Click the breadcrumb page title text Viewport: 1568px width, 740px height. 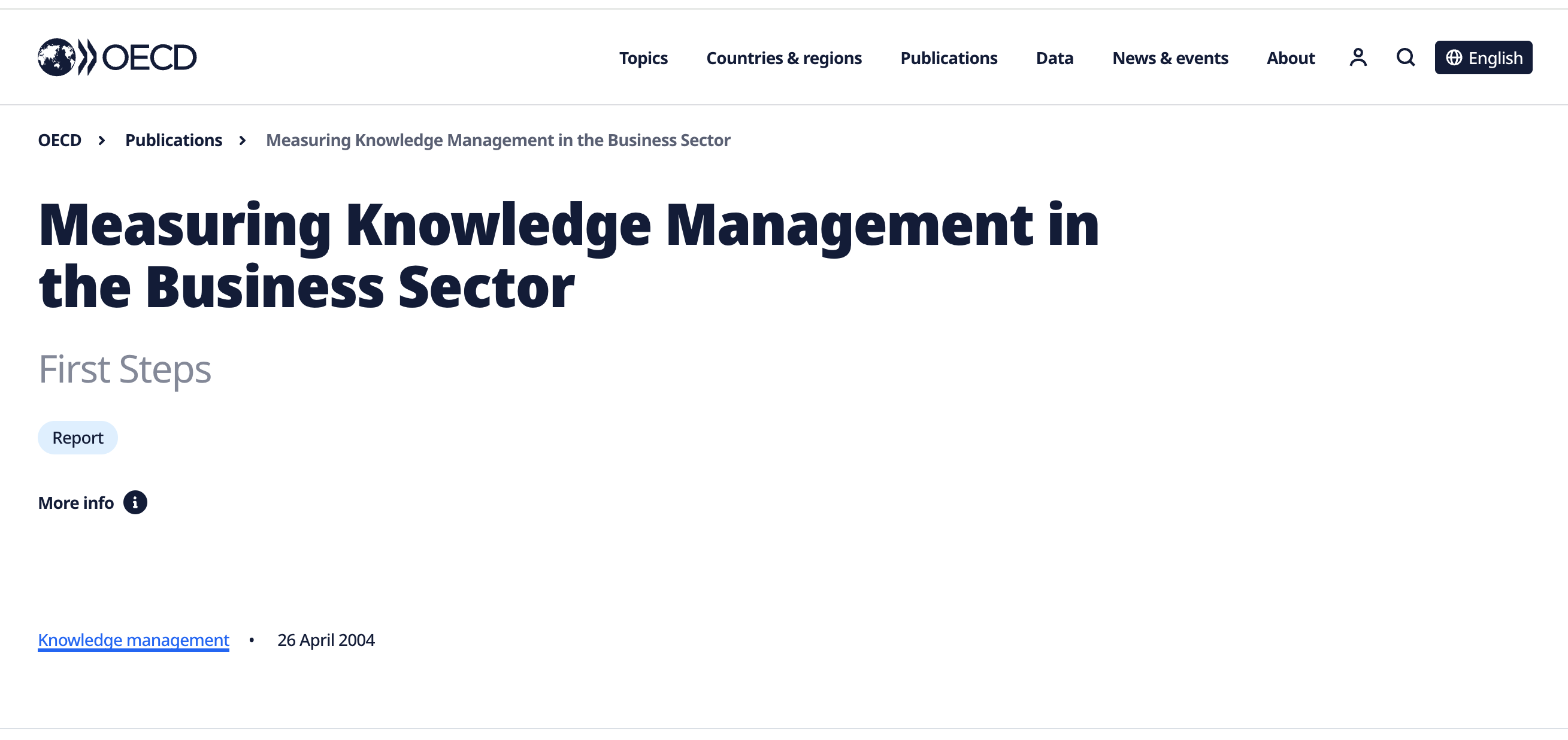498,140
